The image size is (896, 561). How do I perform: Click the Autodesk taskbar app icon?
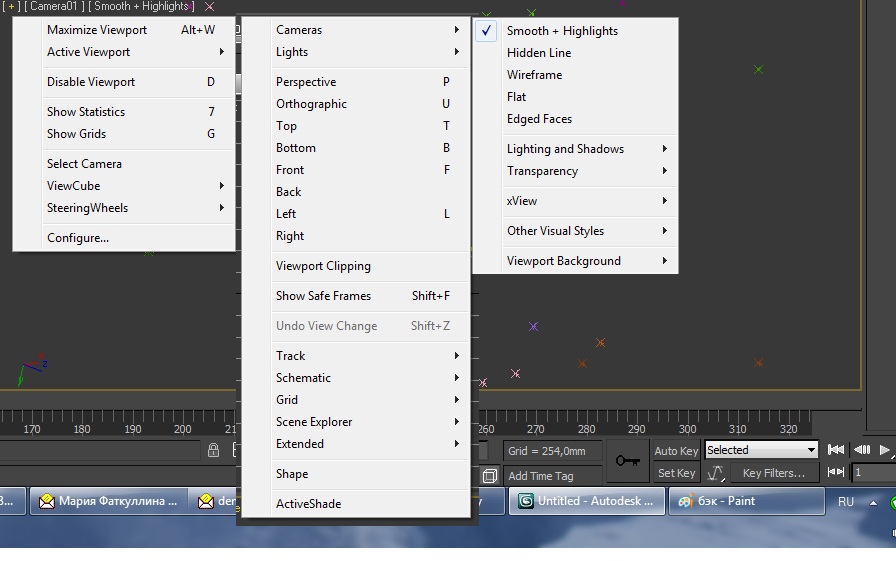[525, 501]
